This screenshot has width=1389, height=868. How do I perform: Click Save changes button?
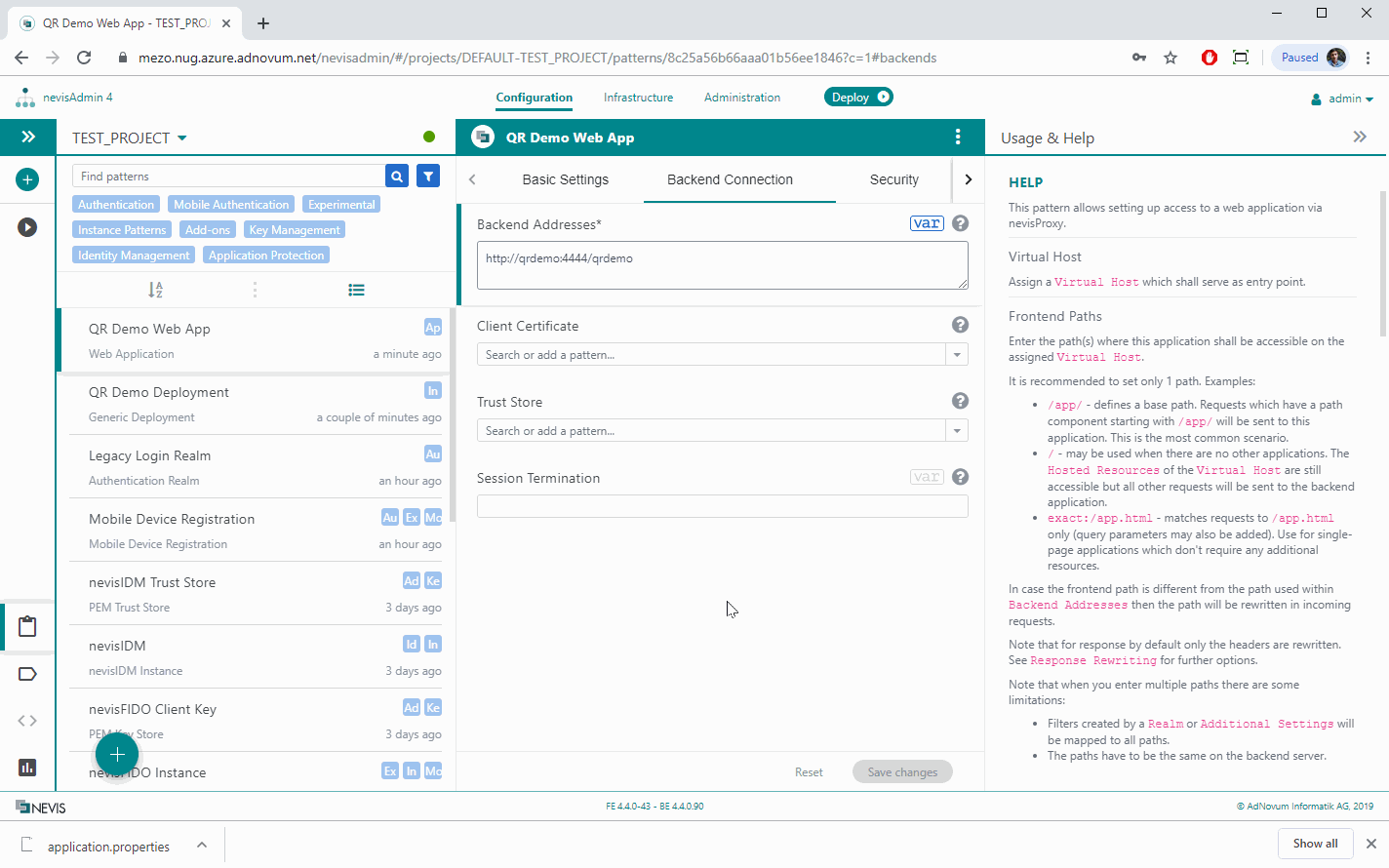pyautogui.click(x=902, y=771)
